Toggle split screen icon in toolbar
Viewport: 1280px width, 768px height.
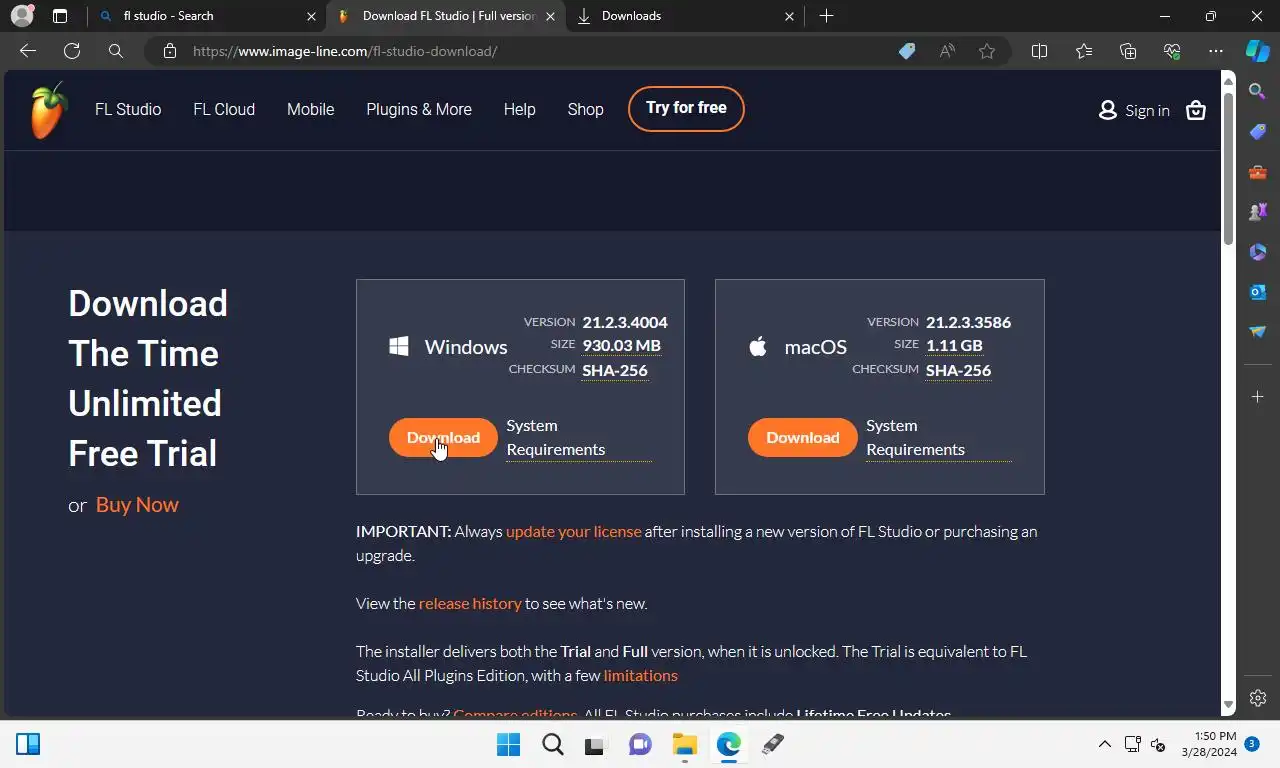point(1039,51)
